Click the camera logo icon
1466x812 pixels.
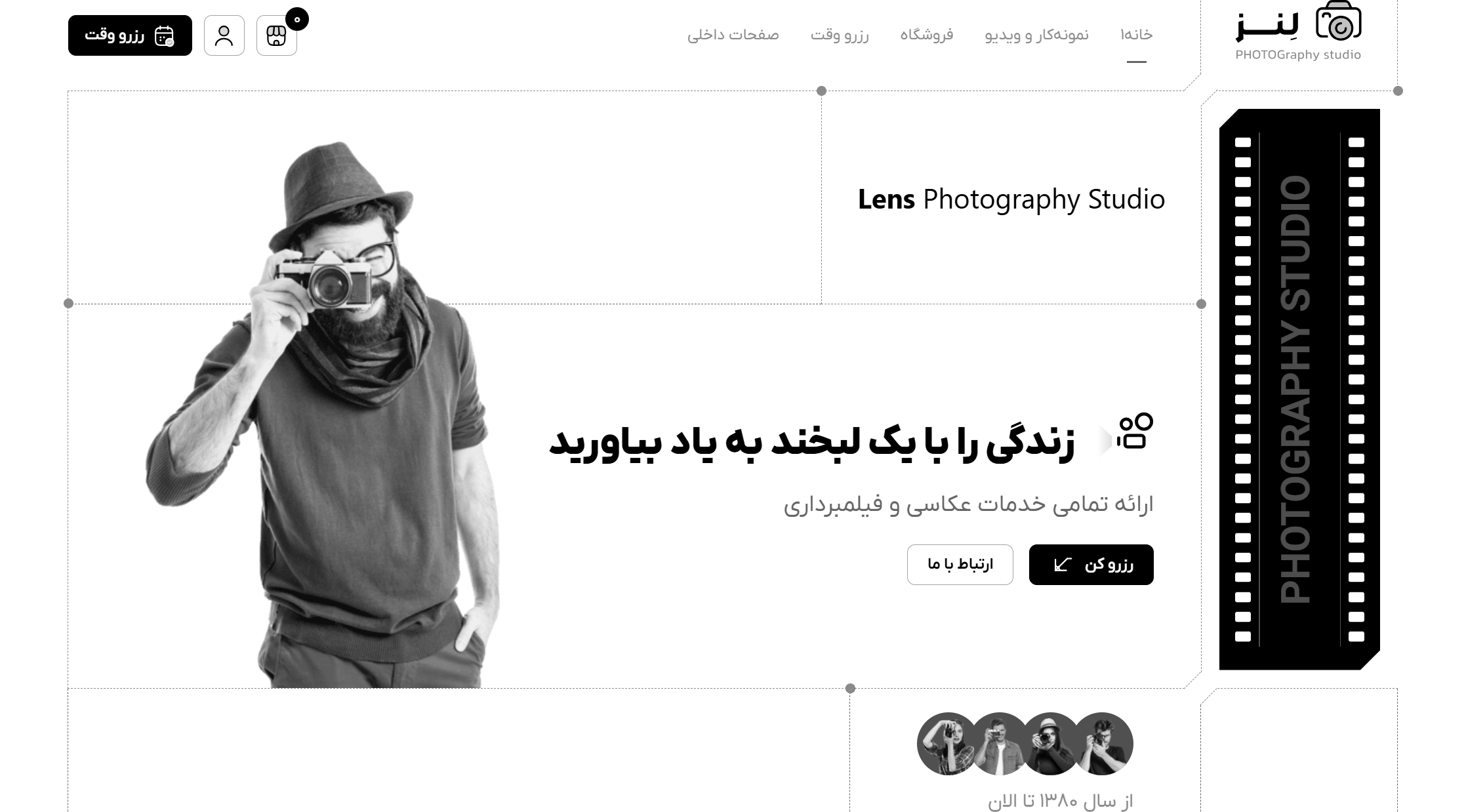click(1338, 22)
